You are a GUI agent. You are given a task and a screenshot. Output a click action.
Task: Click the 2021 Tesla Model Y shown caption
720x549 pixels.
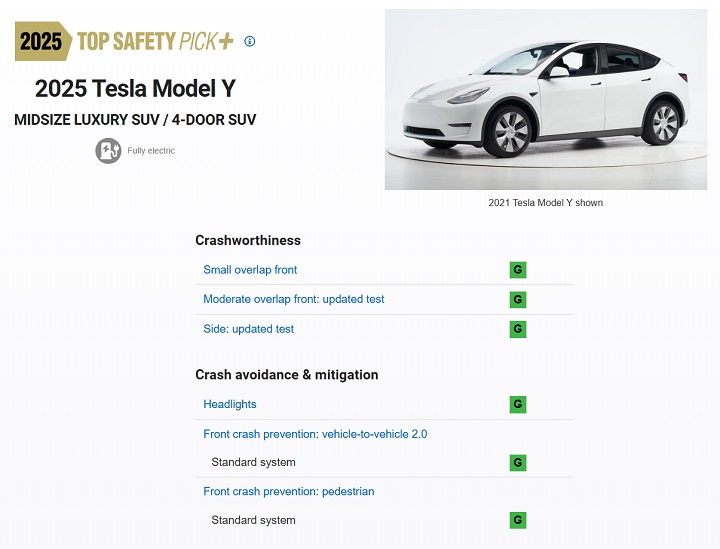pyautogui.click(x=546, y=203)
